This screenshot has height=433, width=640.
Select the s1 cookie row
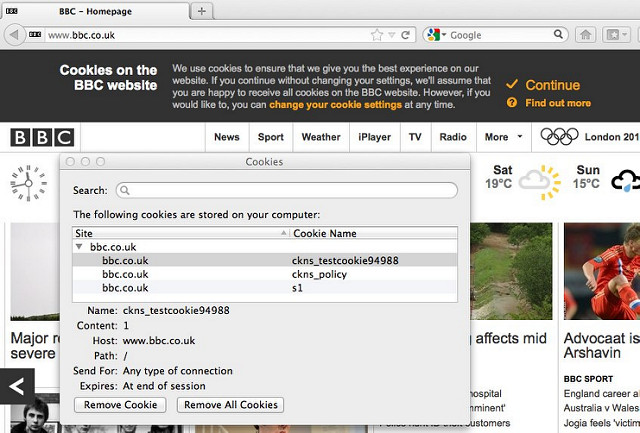tap(264, 288)
